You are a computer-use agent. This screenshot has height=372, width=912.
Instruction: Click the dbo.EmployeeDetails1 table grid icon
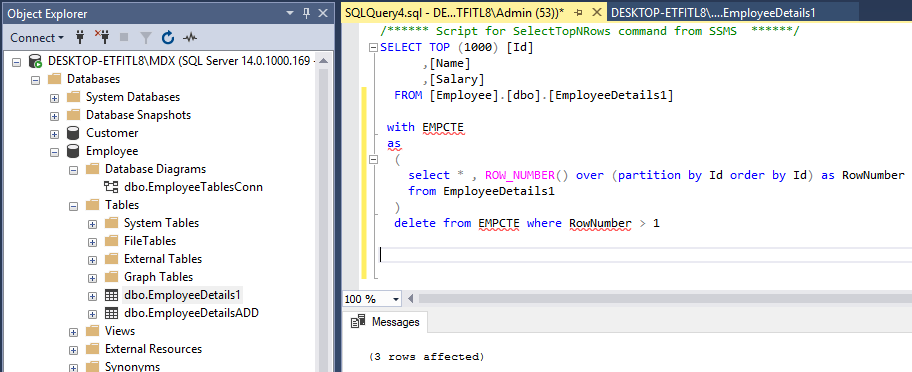[x=111, y=296]
